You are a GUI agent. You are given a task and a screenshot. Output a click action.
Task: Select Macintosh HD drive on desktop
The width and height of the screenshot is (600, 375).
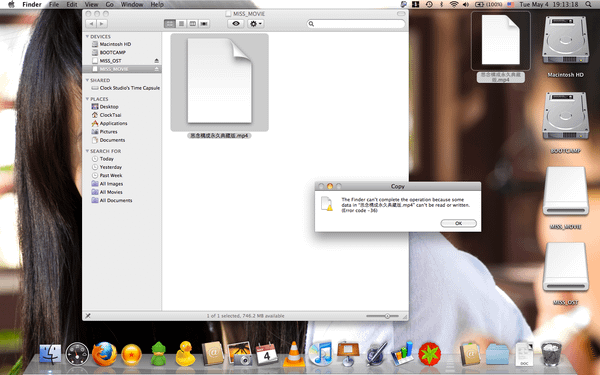point(565,40)
